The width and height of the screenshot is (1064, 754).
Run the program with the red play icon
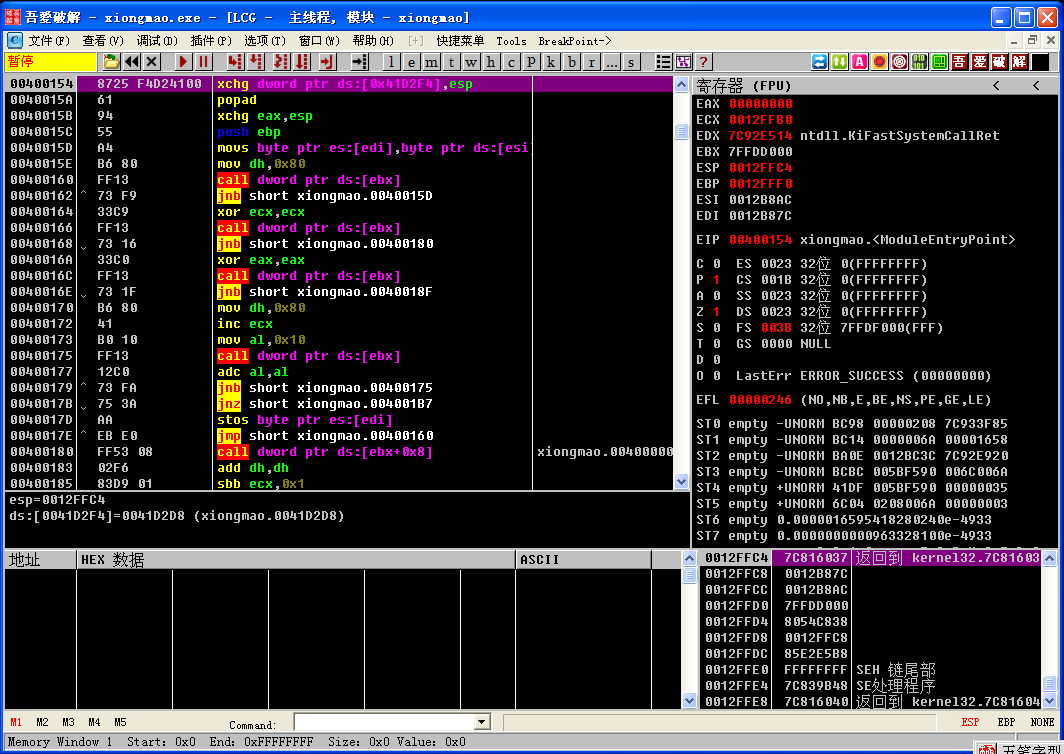click(x=183, y=62)
